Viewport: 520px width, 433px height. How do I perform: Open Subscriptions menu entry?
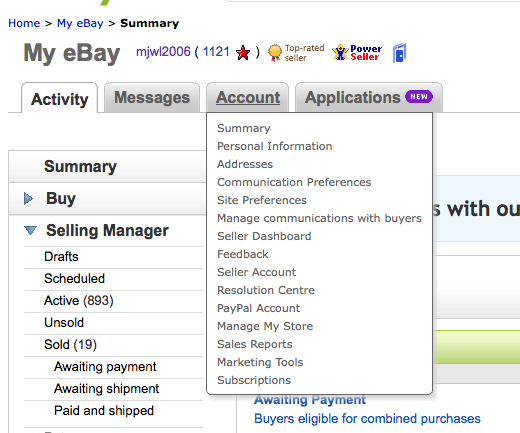click(254, 380)
